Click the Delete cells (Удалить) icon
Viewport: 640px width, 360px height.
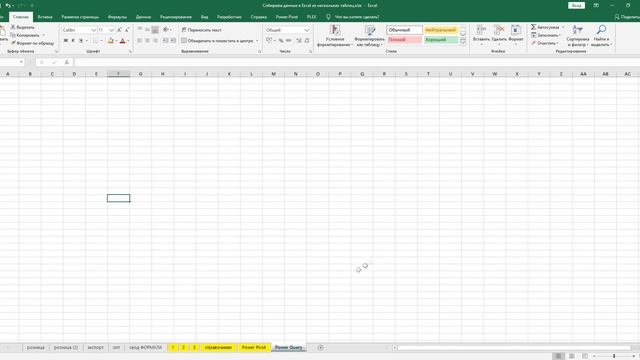click(499, 30)
